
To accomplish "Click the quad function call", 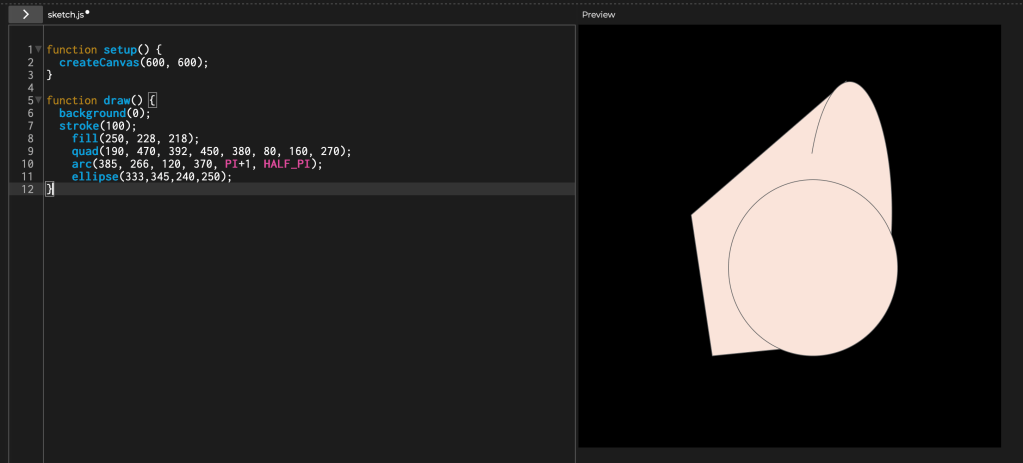I will coord(85,151).
